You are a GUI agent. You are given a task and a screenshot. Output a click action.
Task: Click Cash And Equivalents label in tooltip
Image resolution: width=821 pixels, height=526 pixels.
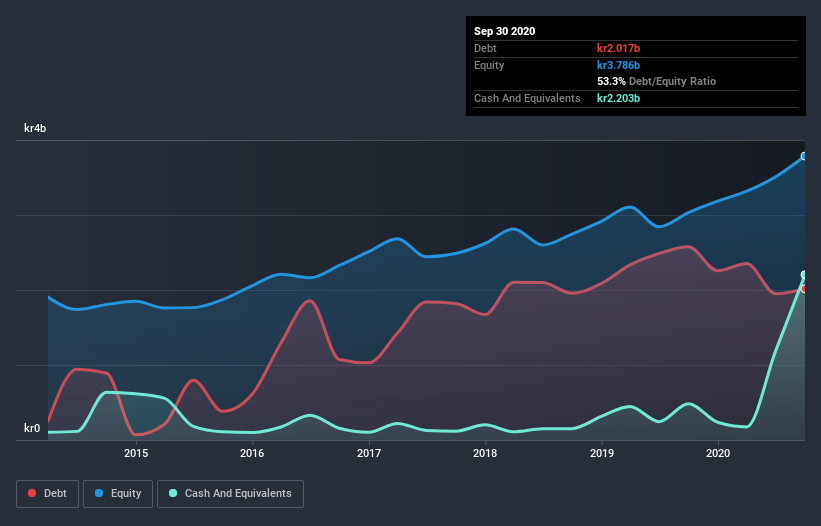[527, 98]
